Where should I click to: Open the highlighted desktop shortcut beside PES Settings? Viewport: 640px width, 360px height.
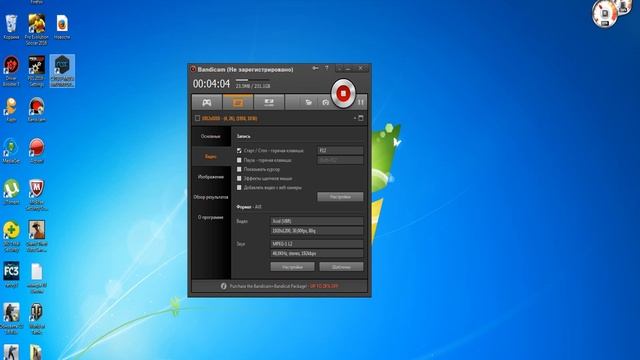click(62, 71)
